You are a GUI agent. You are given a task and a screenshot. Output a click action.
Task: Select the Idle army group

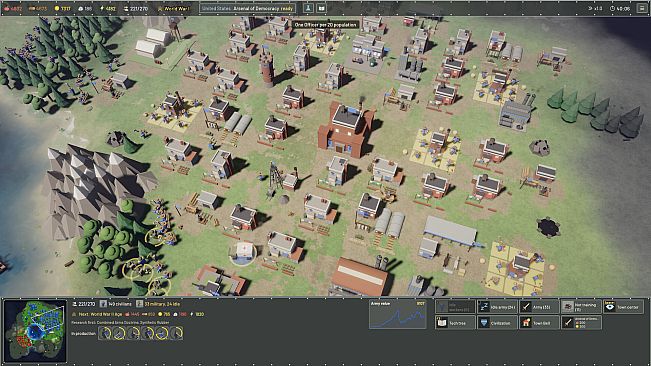click(x=497, y=307)
